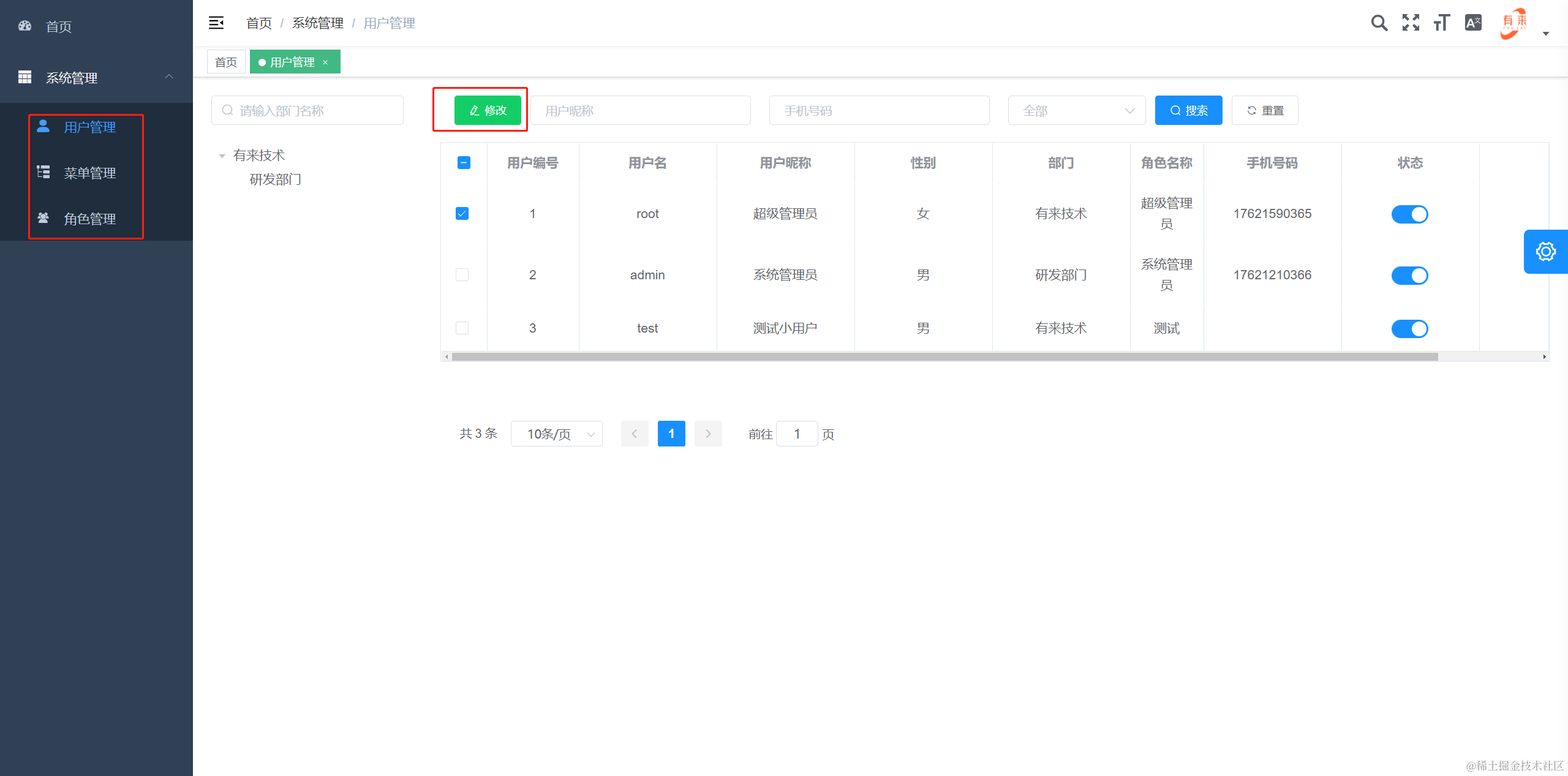Click the blue 搜索 button
Viewport: 1568px width, 776px height.
click(x=1188, y=111)
